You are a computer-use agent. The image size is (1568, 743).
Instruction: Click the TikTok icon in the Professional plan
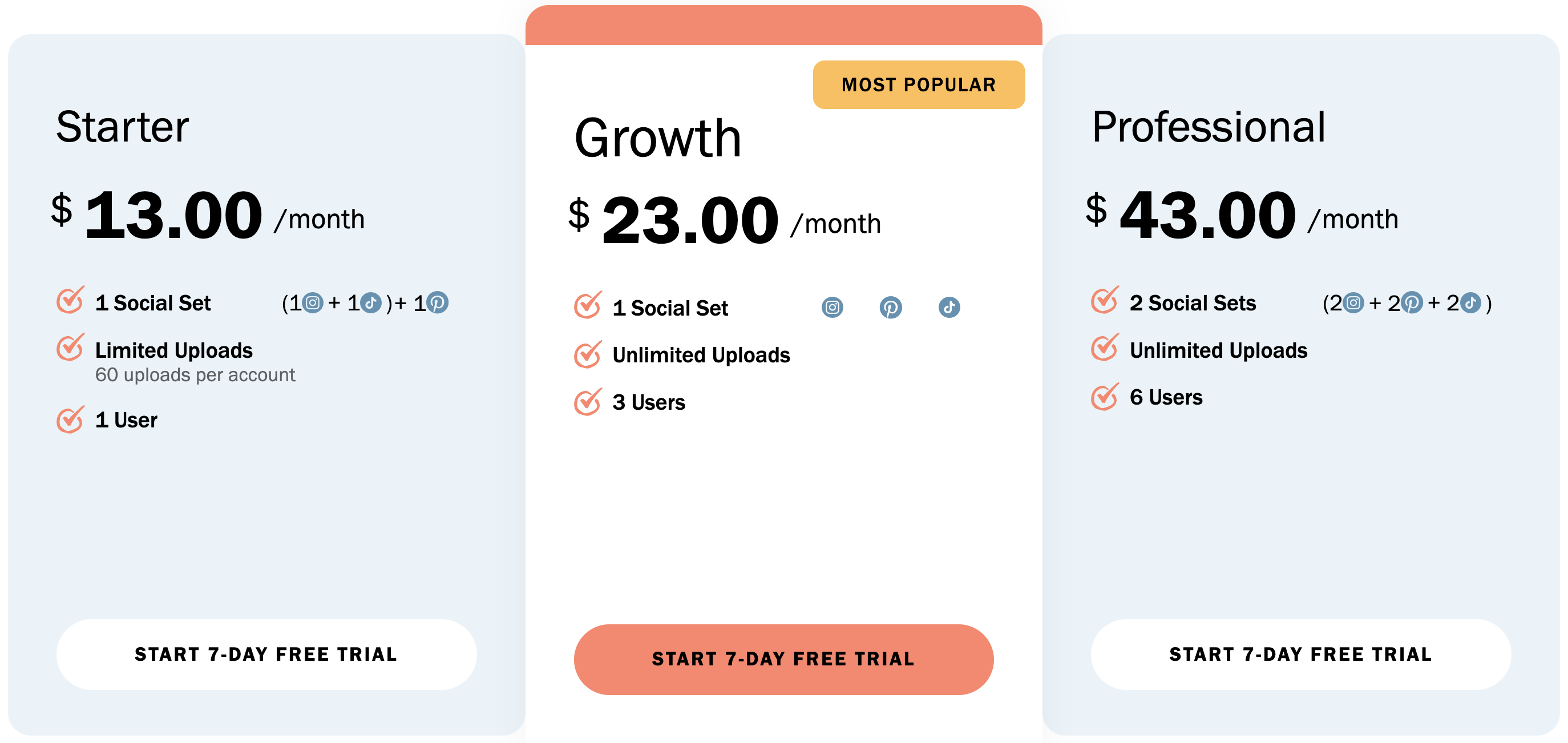coord(1470,302)
